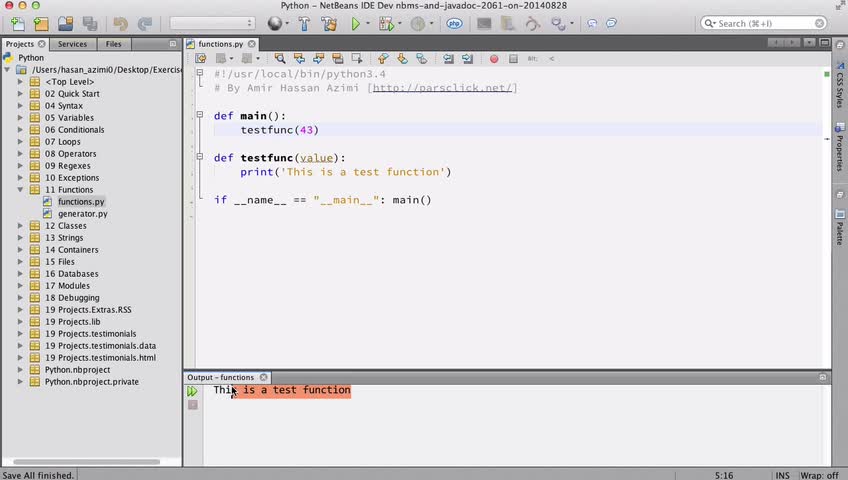Select the Python.nbproject folder
Image resolution: width=848 pixels, height=480 pixels.
tap(77, 370)
